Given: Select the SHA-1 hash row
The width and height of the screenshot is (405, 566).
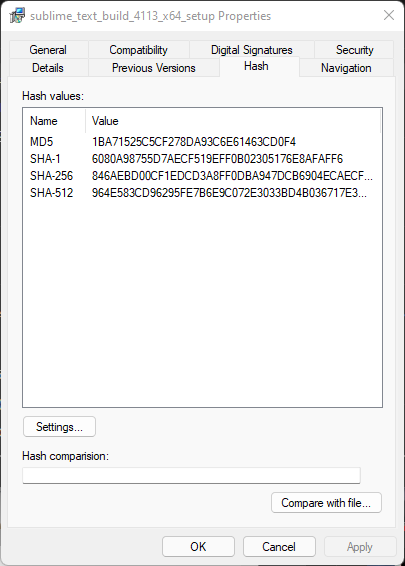Looking at the screenshot, I should tap(202, 158).
